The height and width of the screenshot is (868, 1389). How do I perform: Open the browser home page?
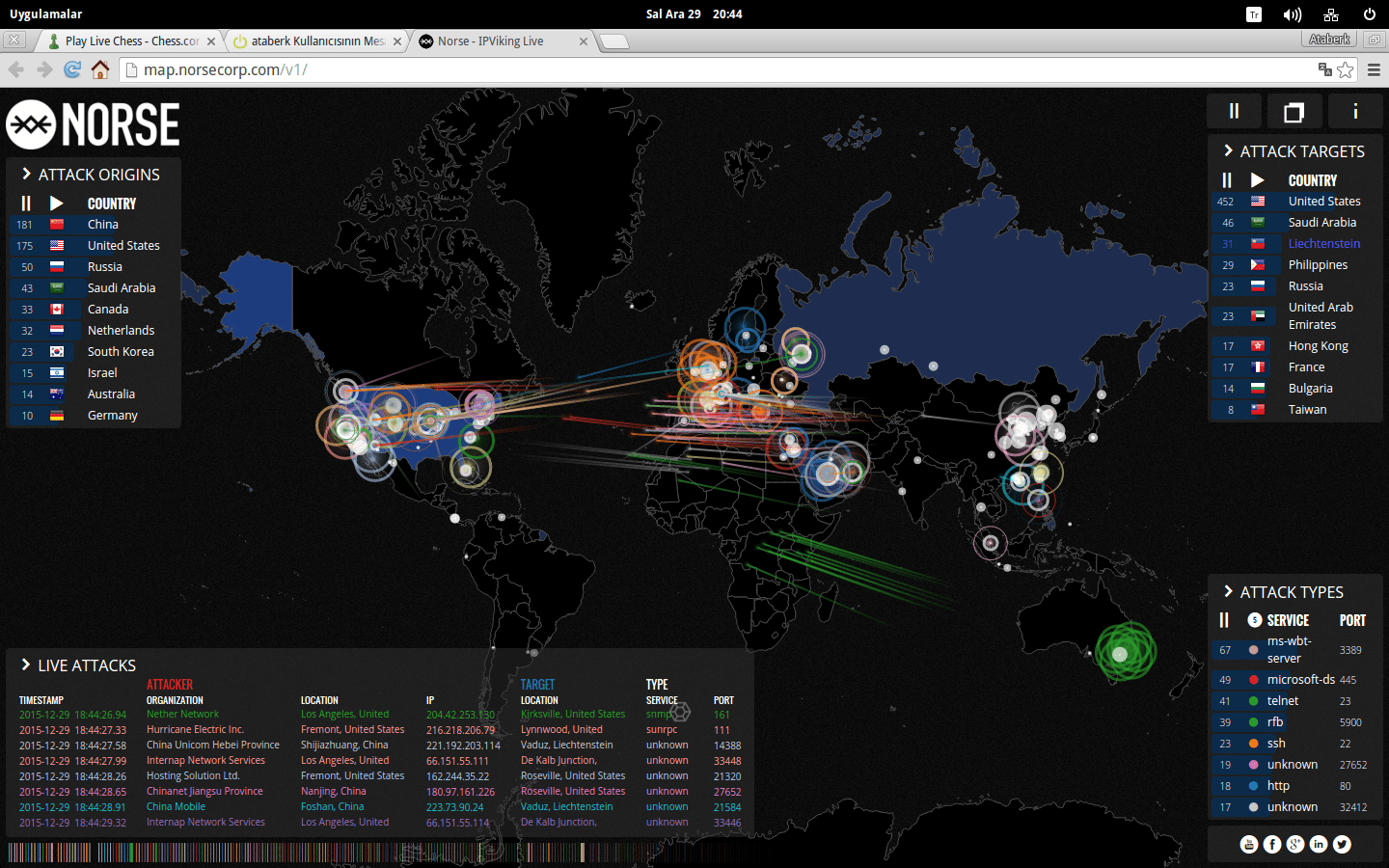100,69
